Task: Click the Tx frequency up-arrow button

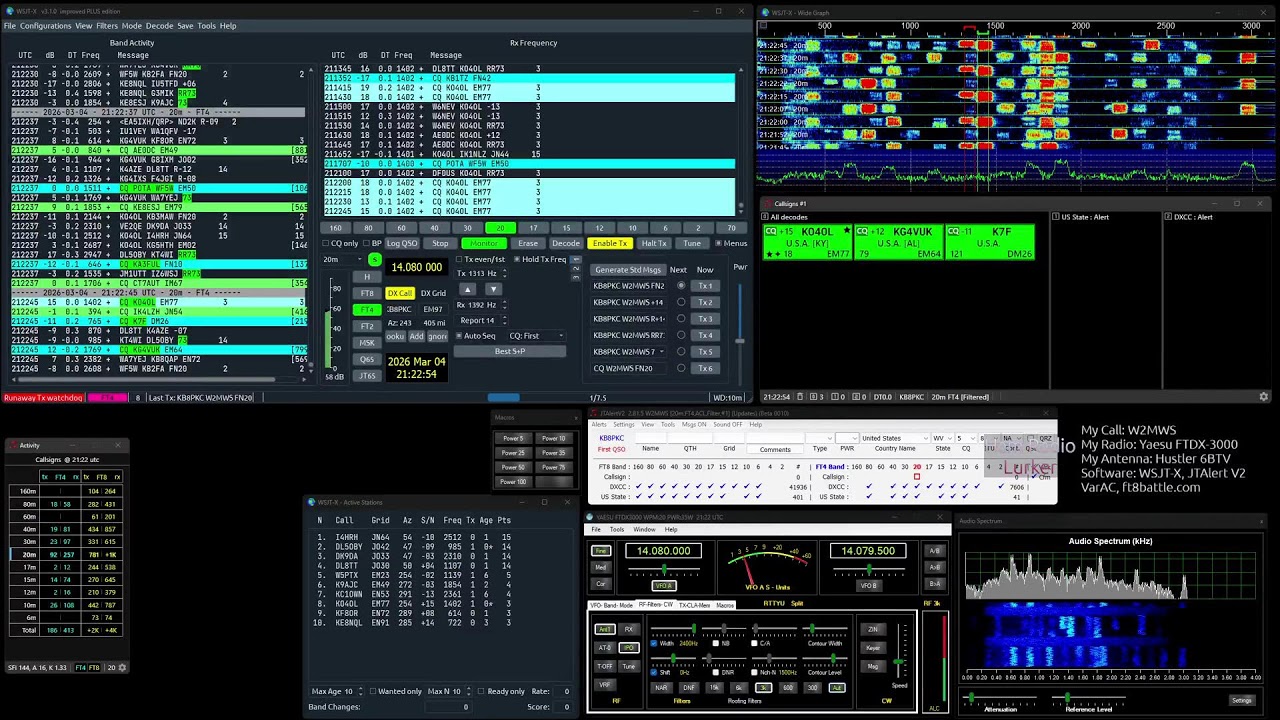Action: coord(467,289)
